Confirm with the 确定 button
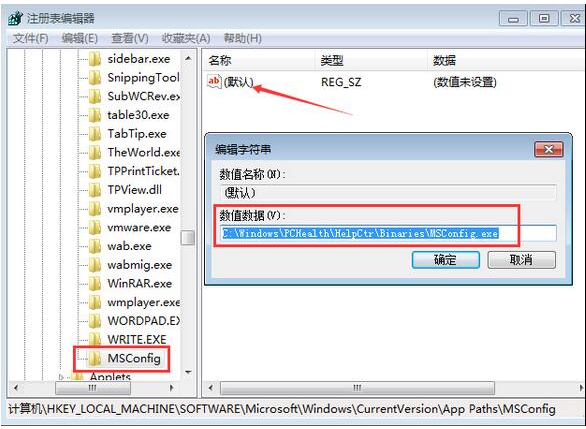 tap(445, 260)
